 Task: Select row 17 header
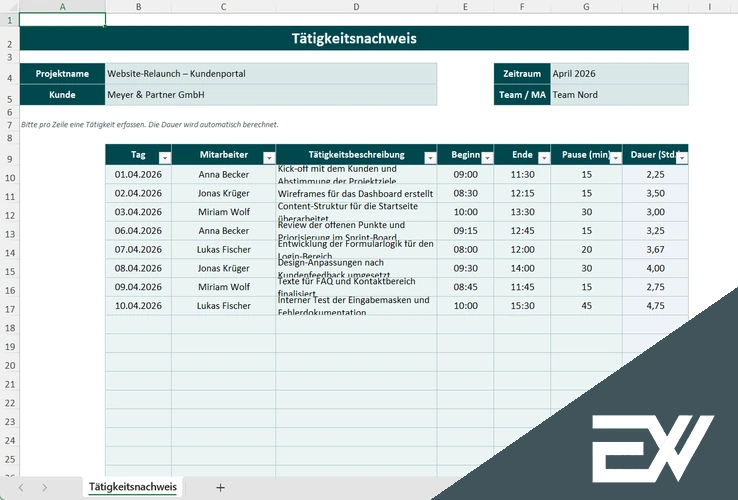click(10, 306)
